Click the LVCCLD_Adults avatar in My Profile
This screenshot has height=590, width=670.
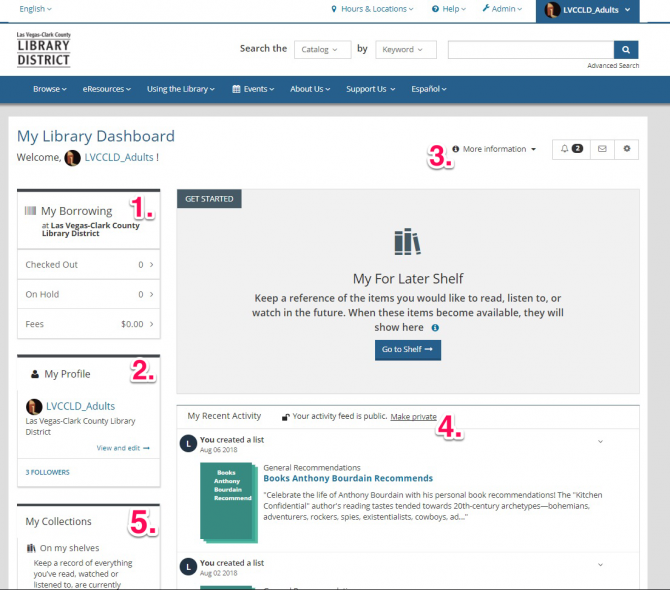(34, 406)
